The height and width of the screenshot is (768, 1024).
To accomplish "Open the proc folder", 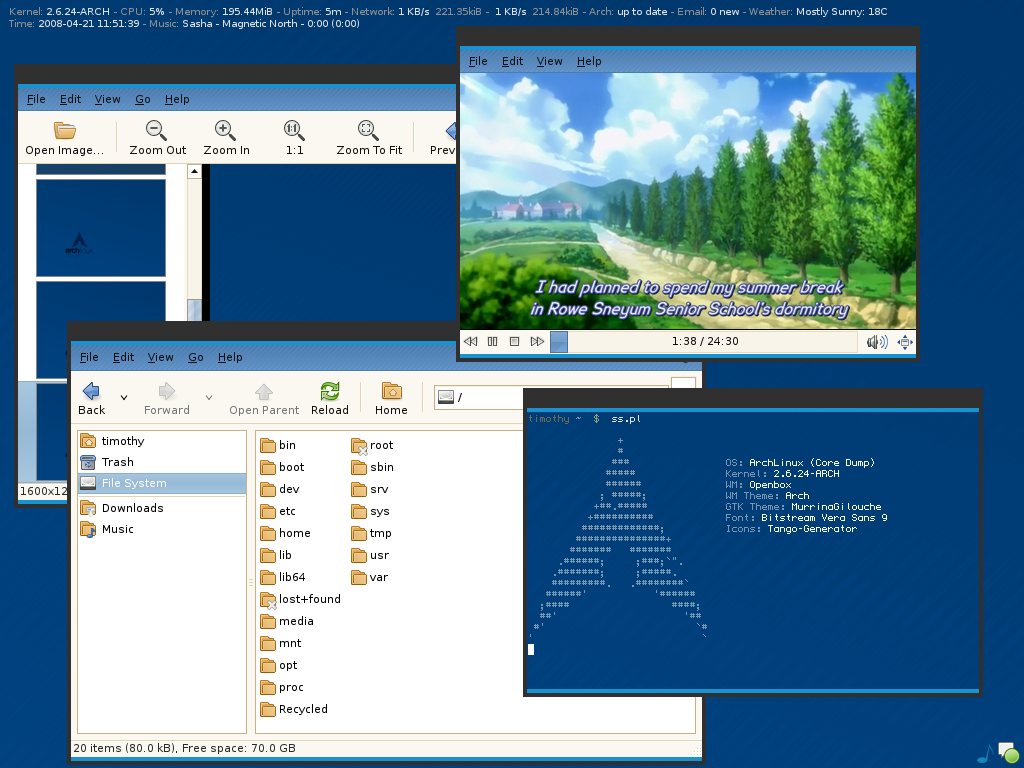I will tap(282, 687).
